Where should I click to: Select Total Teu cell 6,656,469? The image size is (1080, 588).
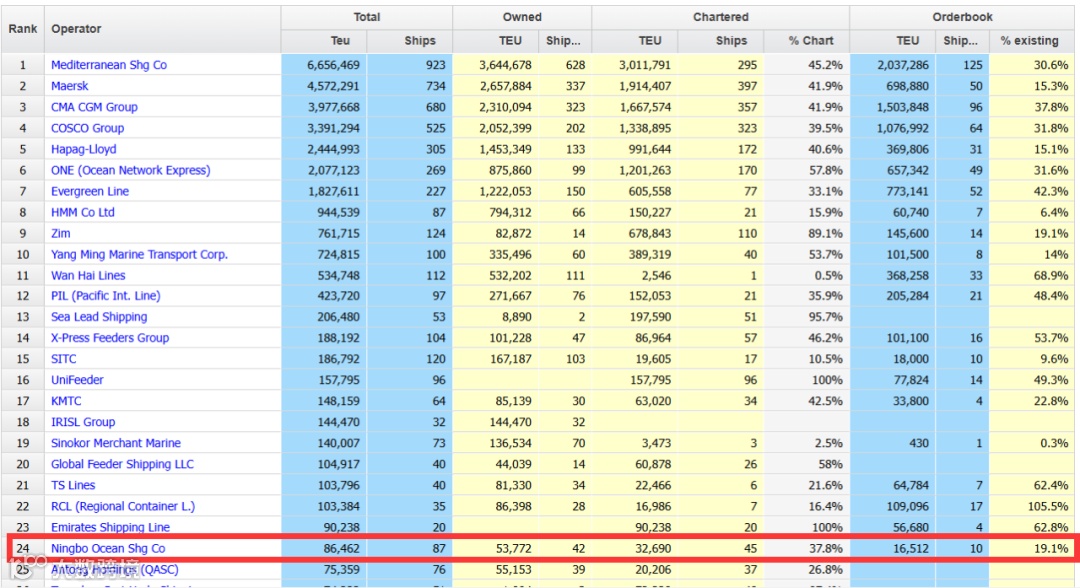(324, 65)
